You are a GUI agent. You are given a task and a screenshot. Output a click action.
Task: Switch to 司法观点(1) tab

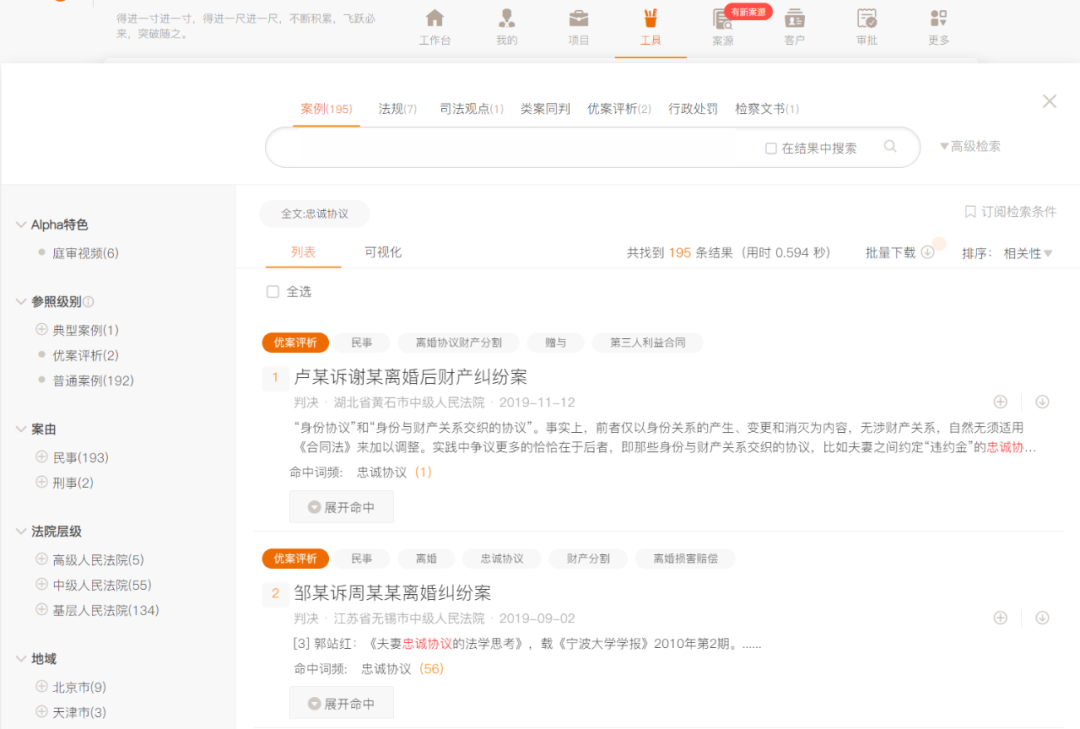coord(472,109)
